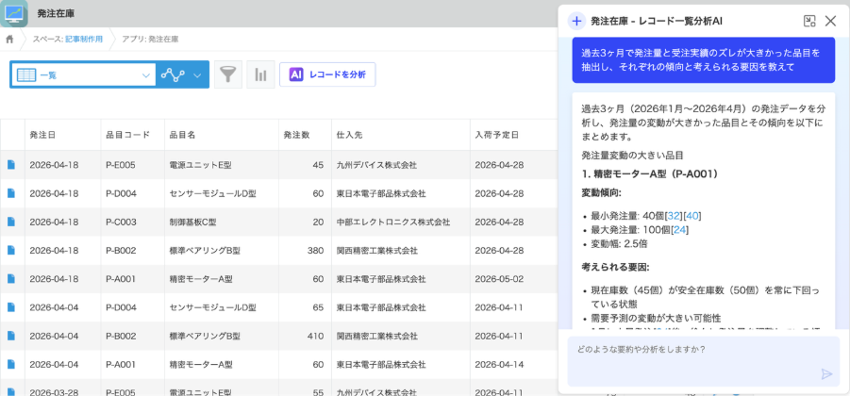Image resolution: width=850 pixels, height=396 pixels.
Task: Open reference link [24]
Action: (x=680, y=230)
